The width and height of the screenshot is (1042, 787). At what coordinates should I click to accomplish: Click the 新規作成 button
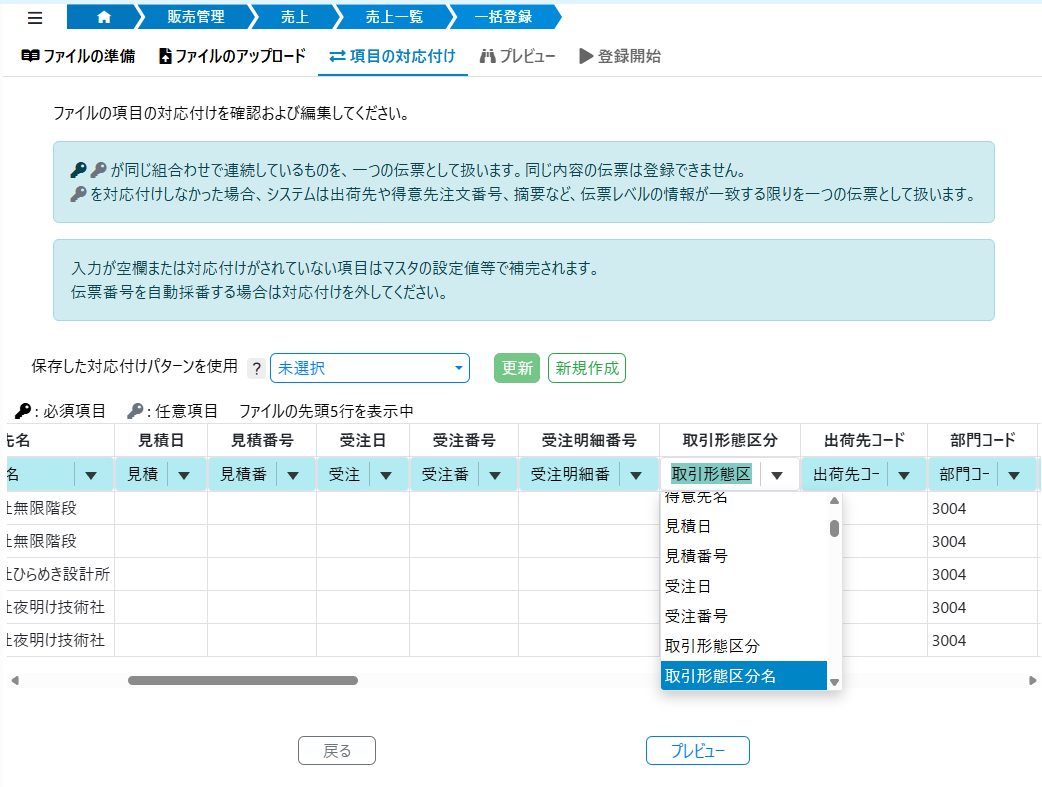pyautogui.click(x=586, y=368)
